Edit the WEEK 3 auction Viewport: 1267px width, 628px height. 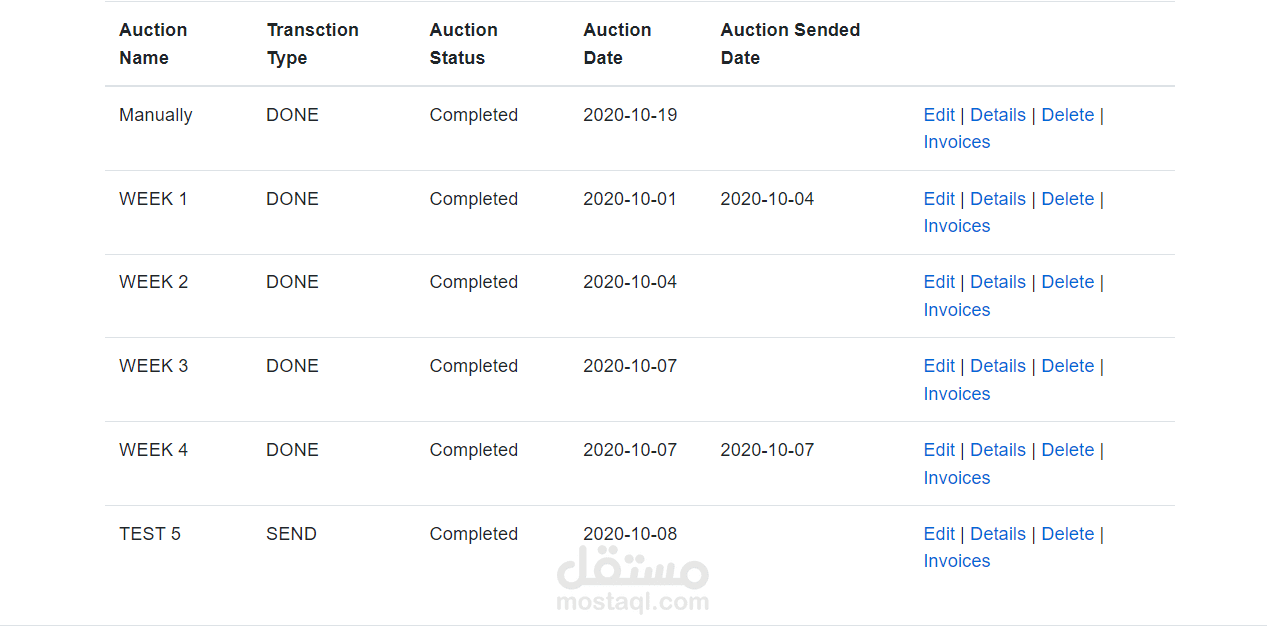[939, 366]
